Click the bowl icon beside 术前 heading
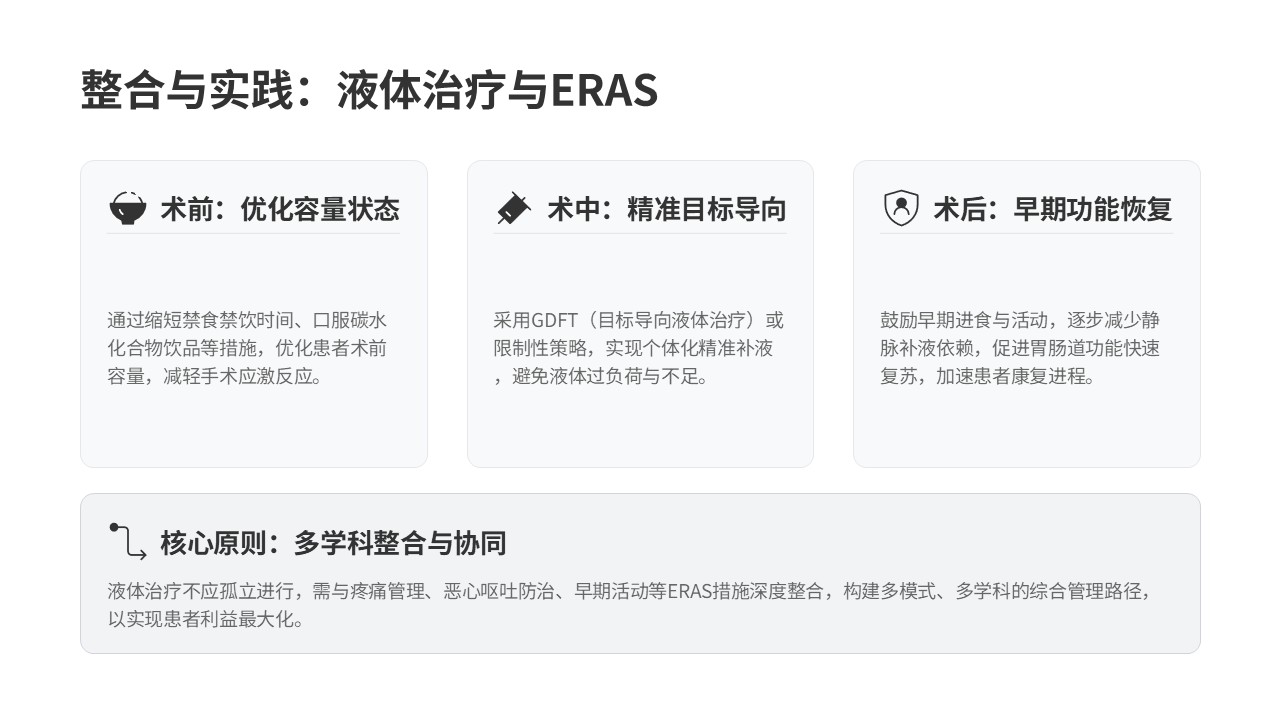Viewport: 1280px width, 720px height. coord(127,209)
